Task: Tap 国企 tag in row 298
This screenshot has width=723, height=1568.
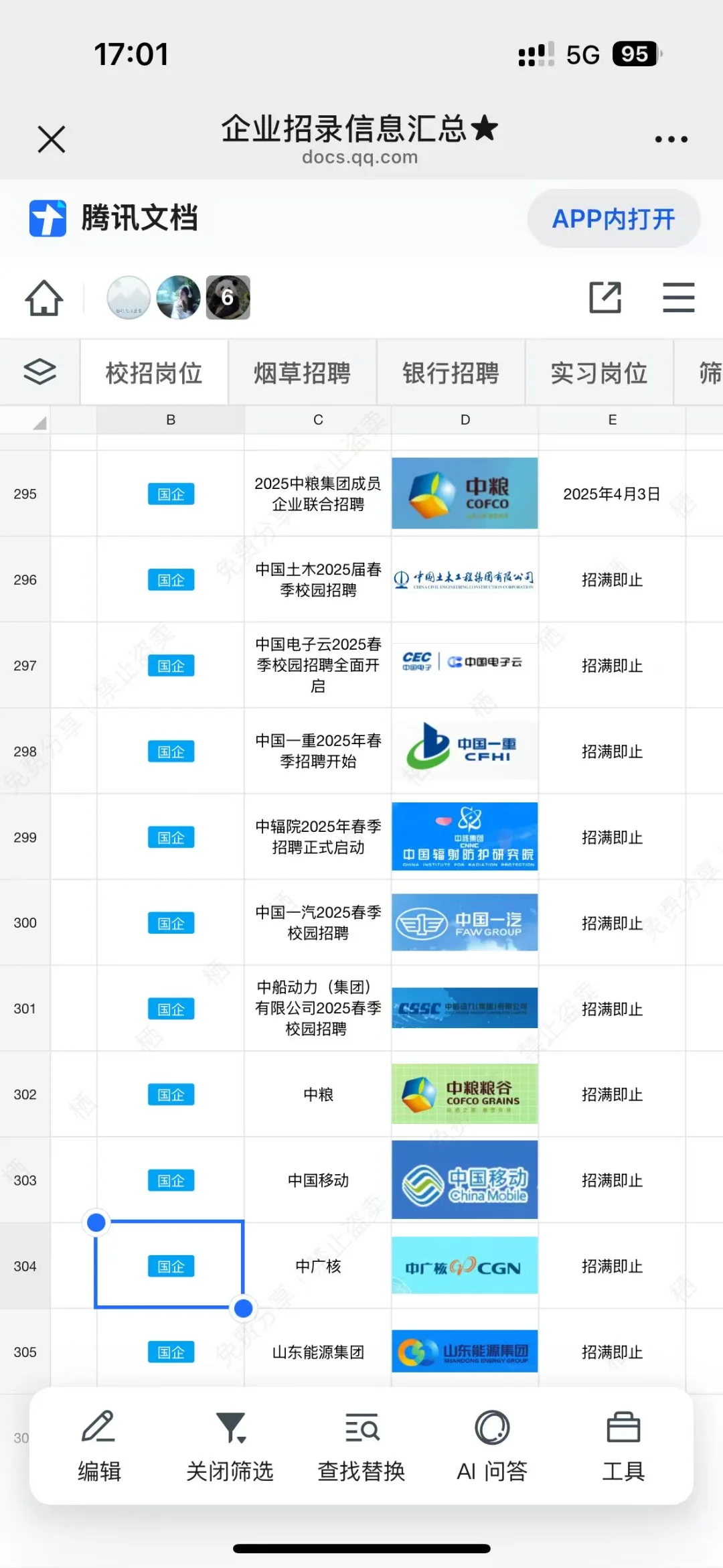Action: click(x=171, y=752)
